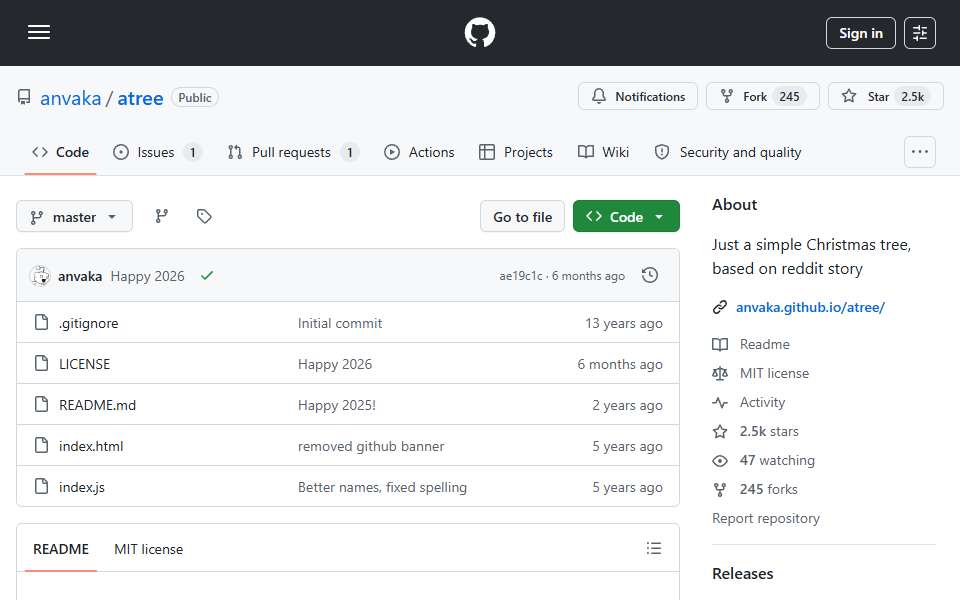The height and width of the screenshot is (600, 960).
Task: Click the removed github banner commit message
Action: click(x=371, y=446)
